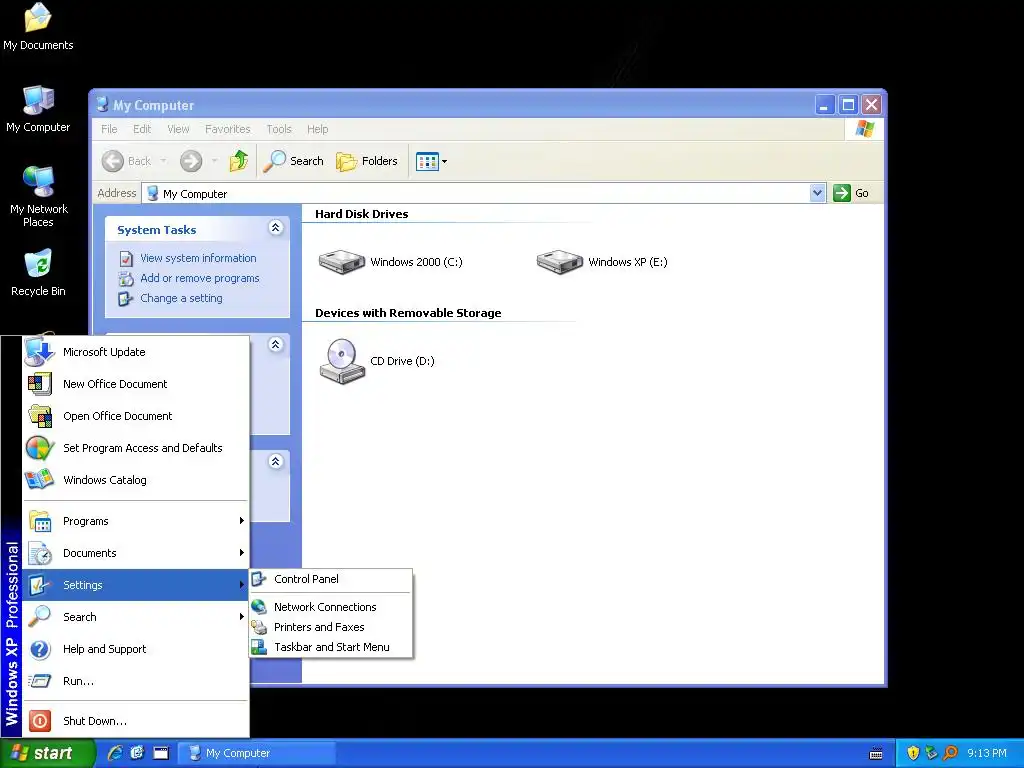Maximize the My Computer window

click(848, 104)
